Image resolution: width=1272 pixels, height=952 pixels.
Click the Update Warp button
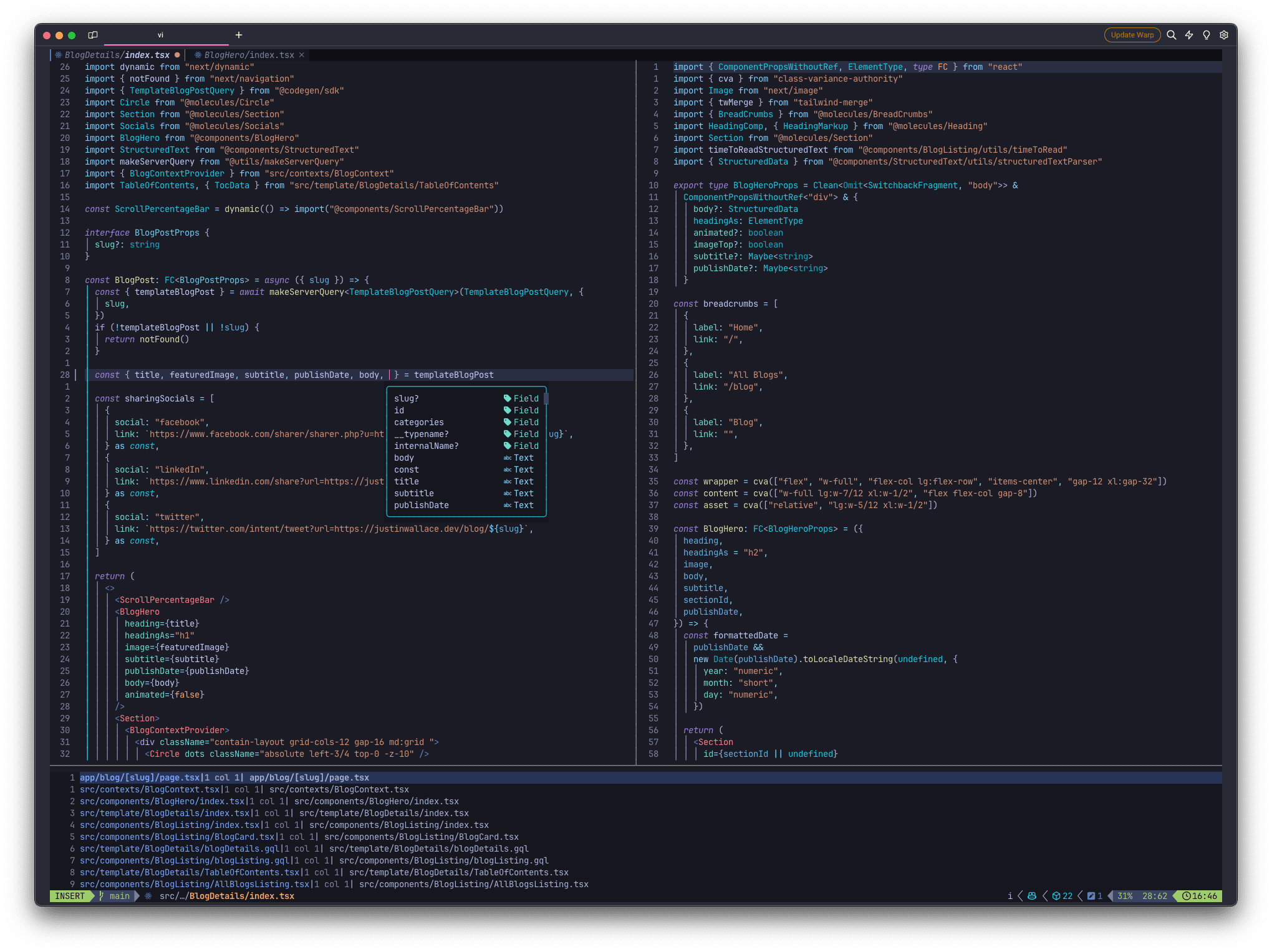pyautogui.click(x=1132, y=35)
